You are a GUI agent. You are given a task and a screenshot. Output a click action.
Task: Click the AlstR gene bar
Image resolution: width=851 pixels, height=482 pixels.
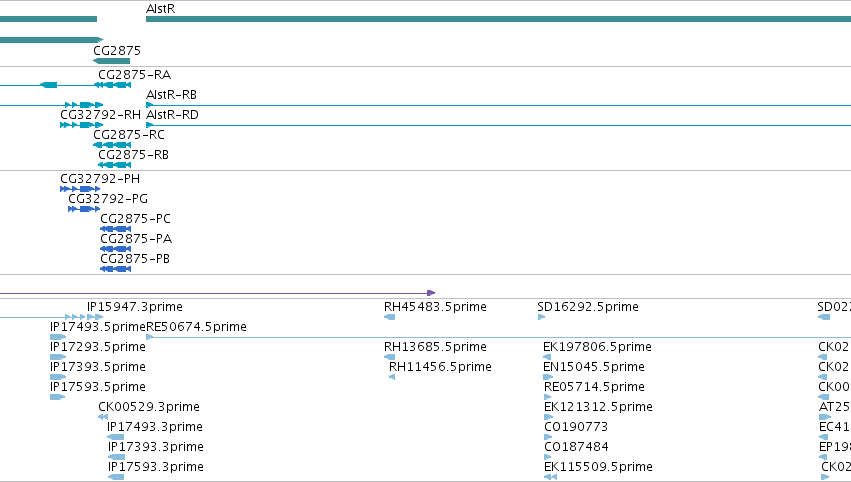pyautogui.click(x=498, y=19)
